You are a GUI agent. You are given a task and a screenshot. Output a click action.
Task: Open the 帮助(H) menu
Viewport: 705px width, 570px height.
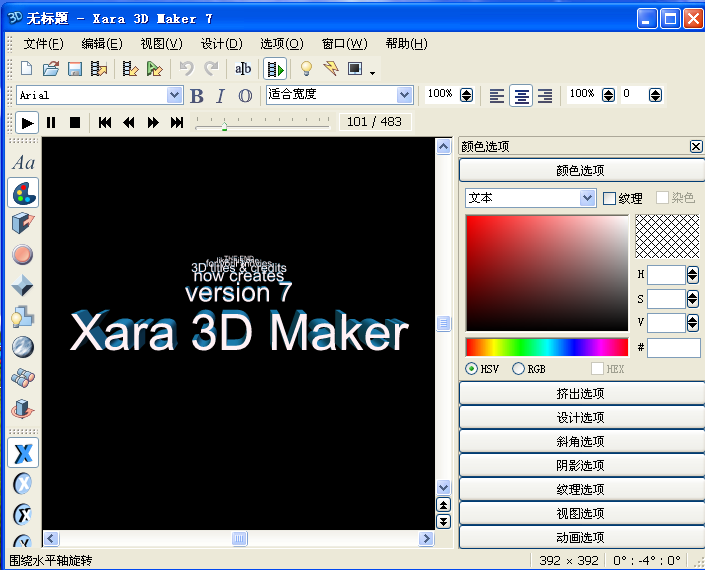click(406, 44)
